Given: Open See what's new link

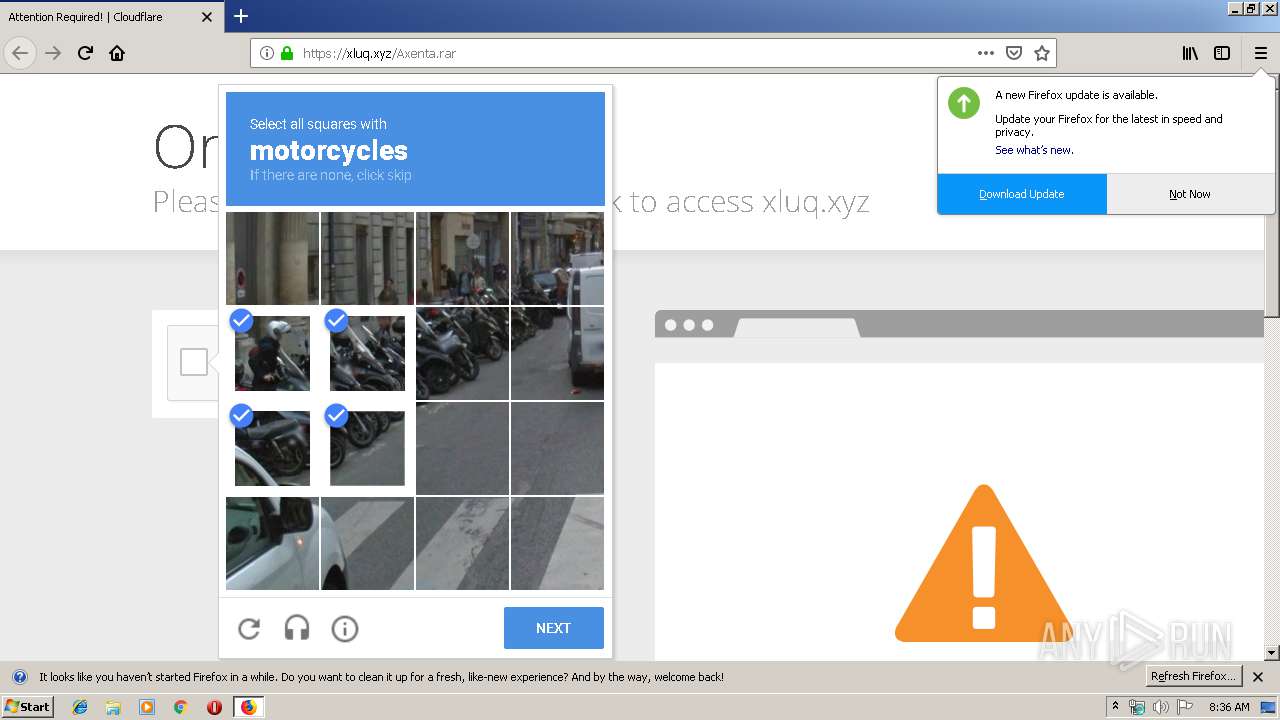Looking at the screenshot, I should tap(1034, 150).
